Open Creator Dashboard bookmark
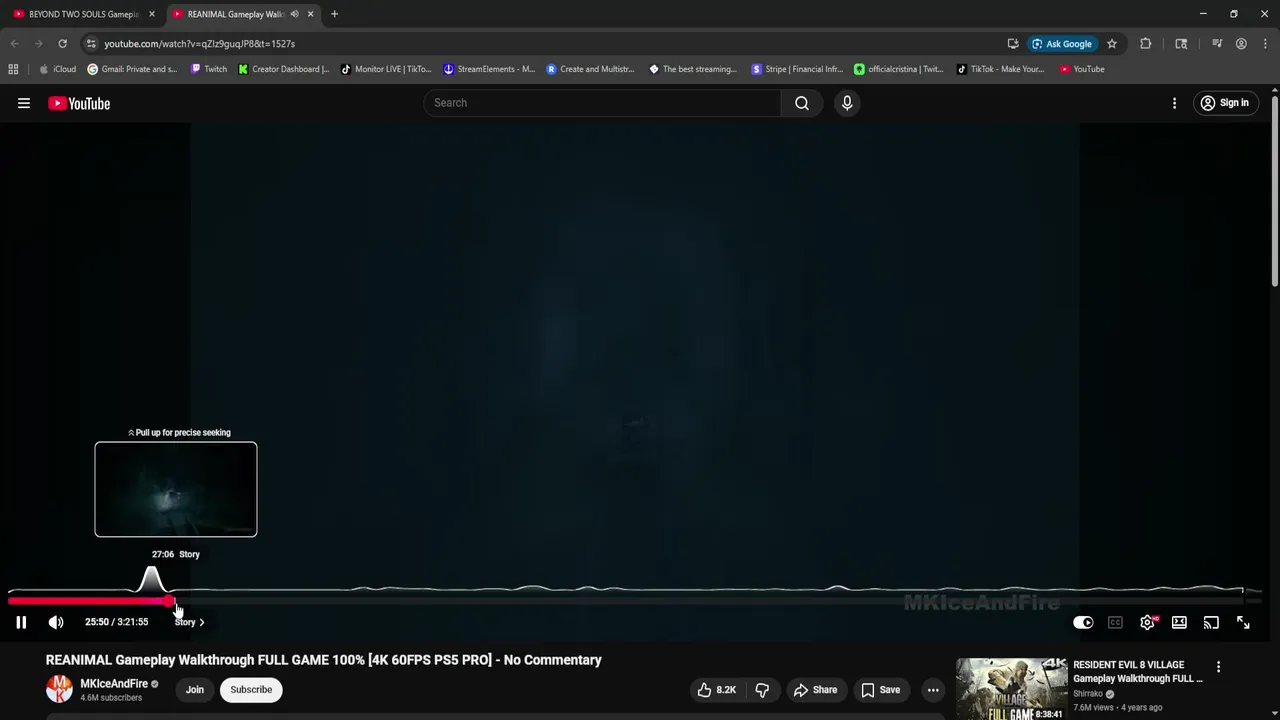The height and width of the screenshot is (720, 1280). 284,69
